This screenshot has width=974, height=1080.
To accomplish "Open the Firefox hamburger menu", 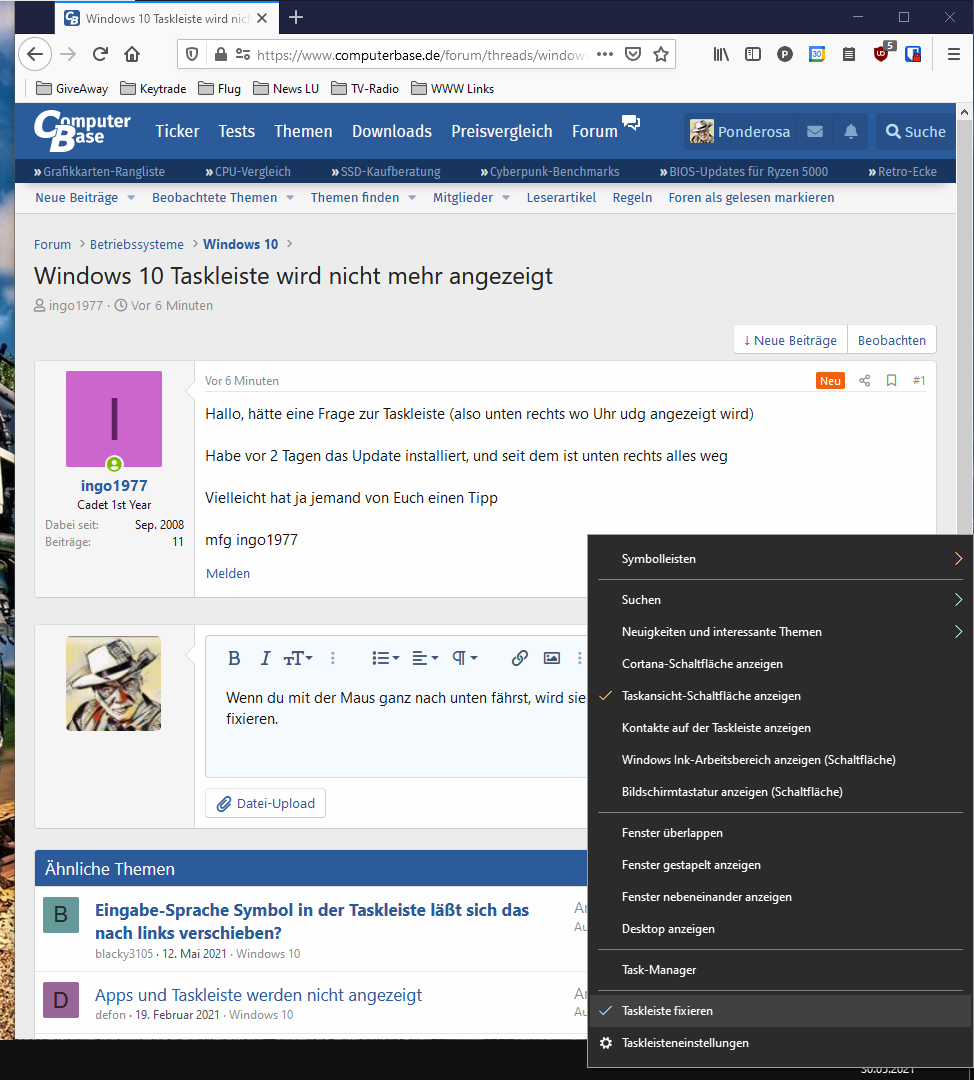I will click(954, 54).
